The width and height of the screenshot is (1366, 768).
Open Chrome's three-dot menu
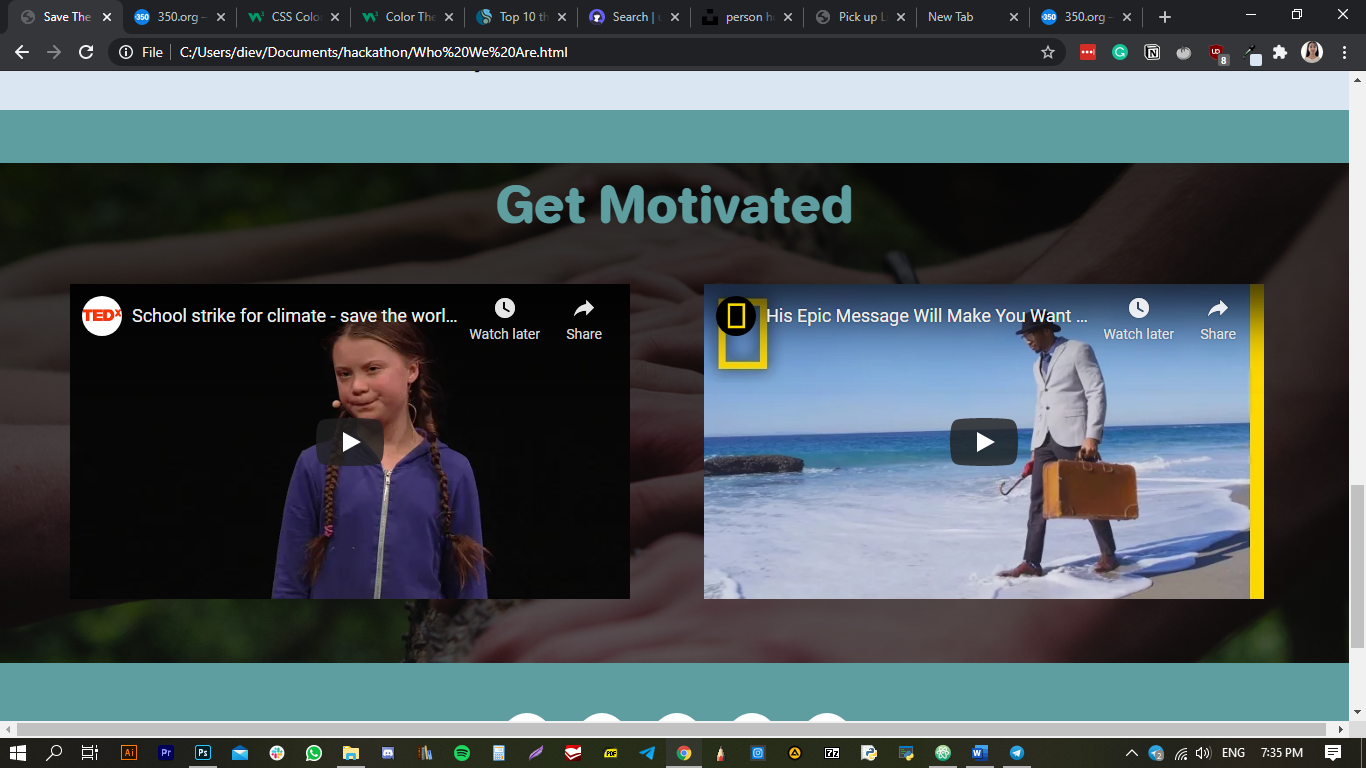1344,52
